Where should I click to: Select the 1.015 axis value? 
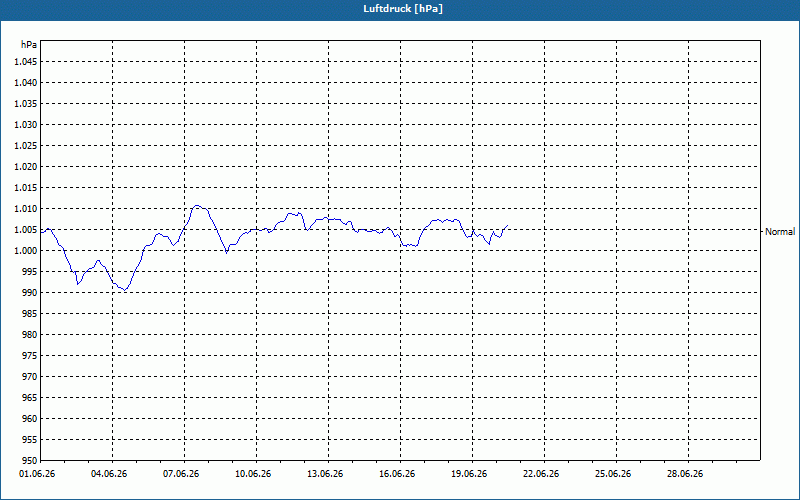pyautogui.click(x=26, y=188)
